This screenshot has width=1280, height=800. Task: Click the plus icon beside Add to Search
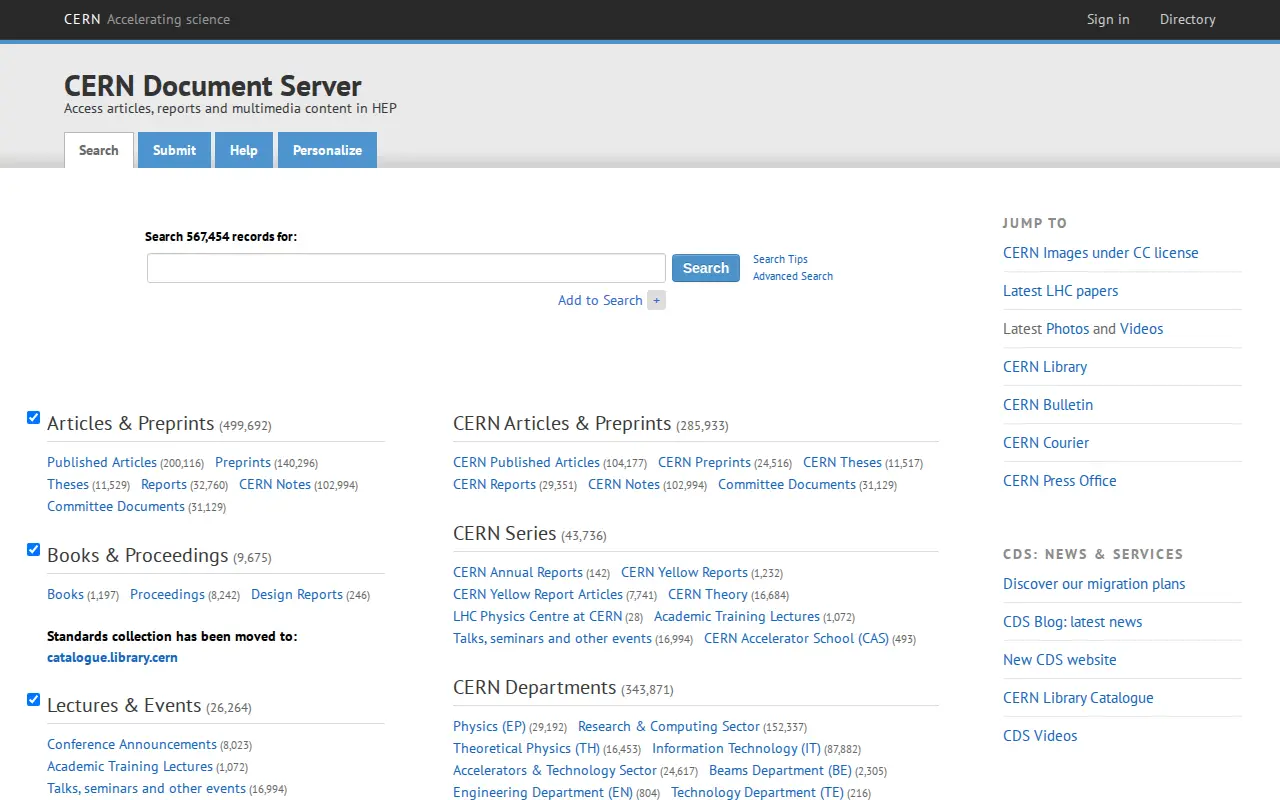[656, 300]
